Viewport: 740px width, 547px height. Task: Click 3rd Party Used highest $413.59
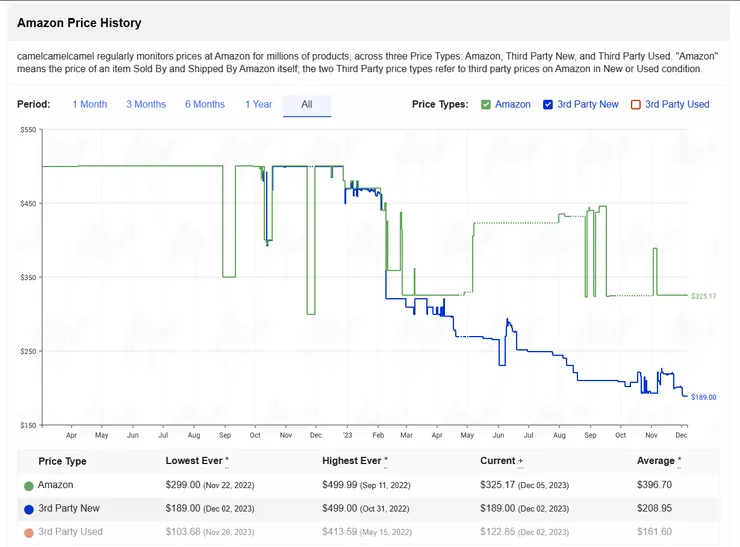click(x=340, y=532)
